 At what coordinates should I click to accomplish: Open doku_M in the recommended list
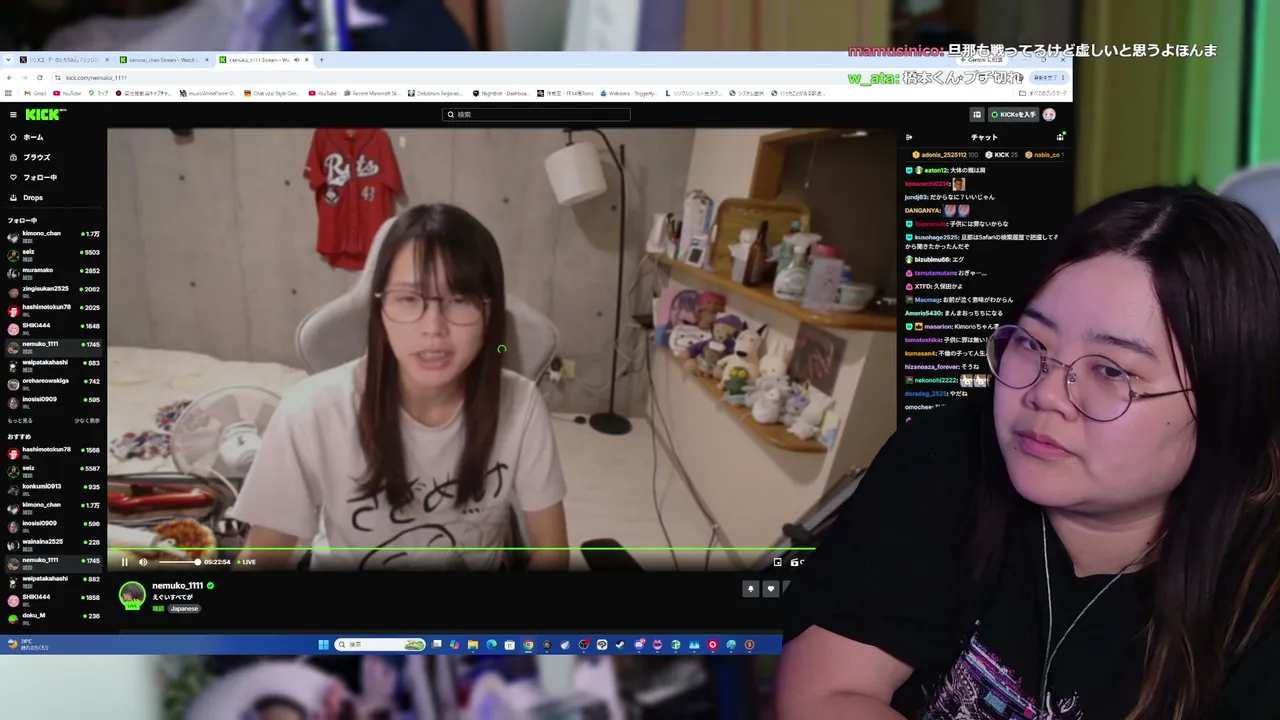pos(53,617)
